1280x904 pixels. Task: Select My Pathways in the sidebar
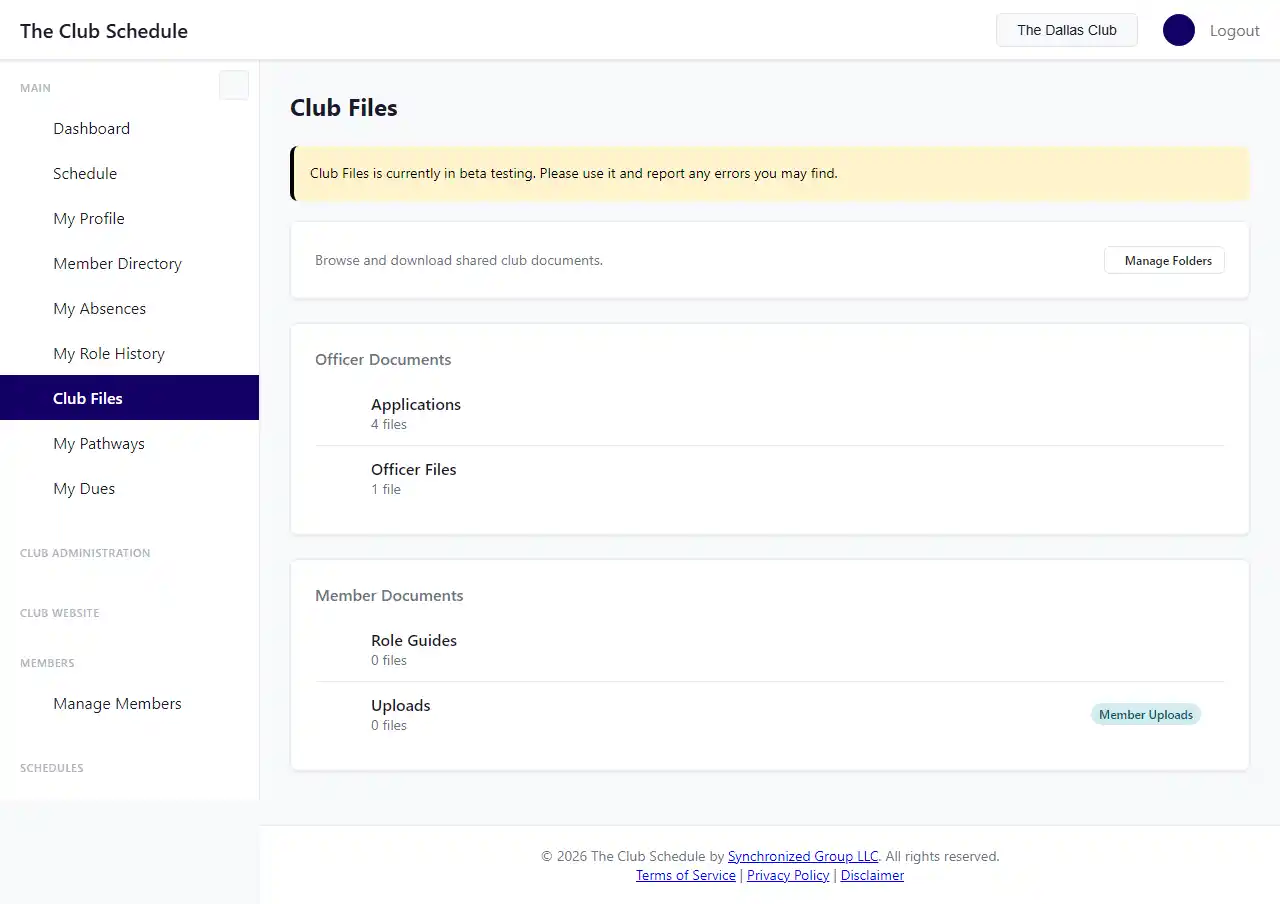99,443
